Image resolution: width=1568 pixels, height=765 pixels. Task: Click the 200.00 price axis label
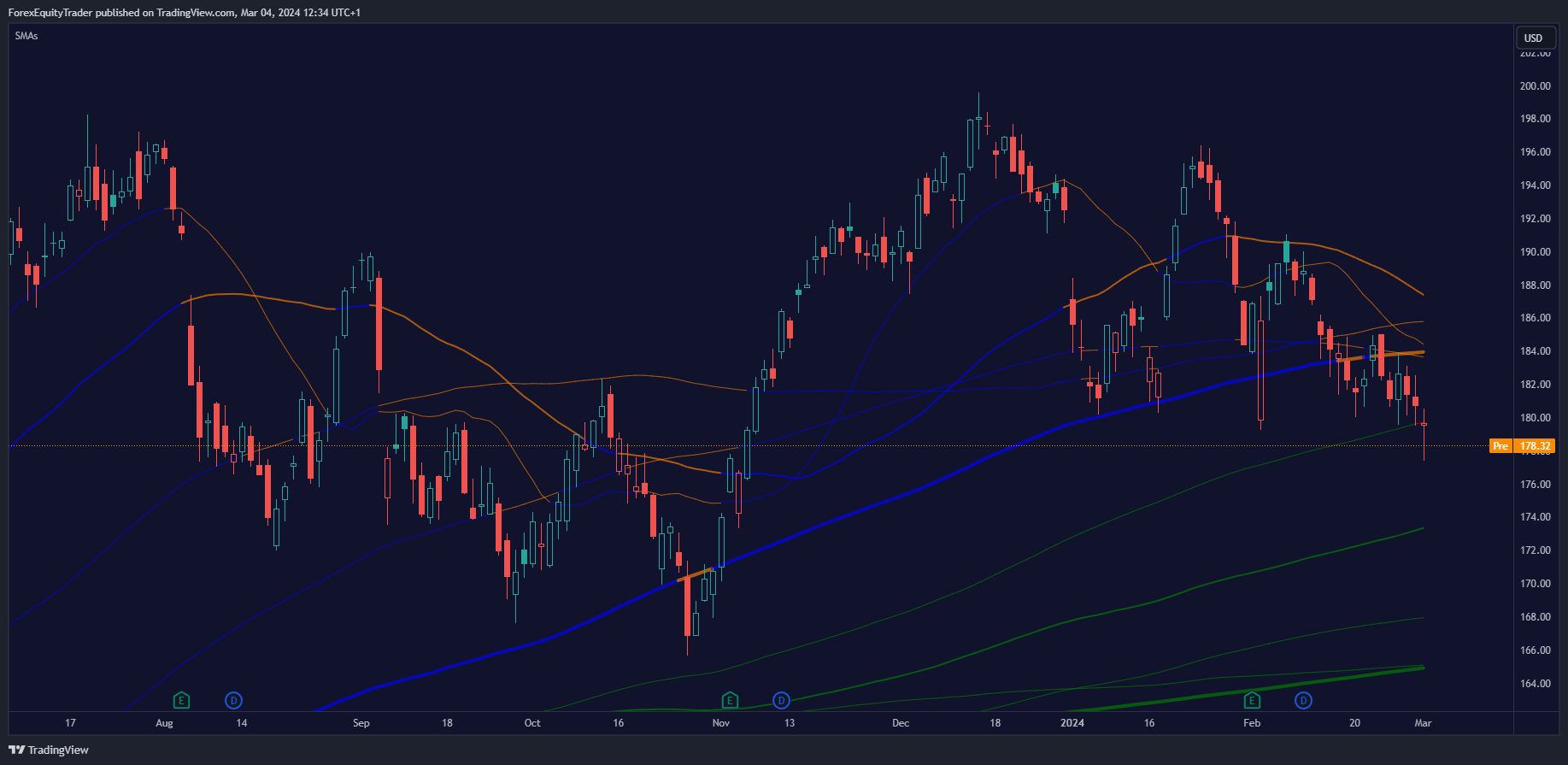click(1535, 86)
